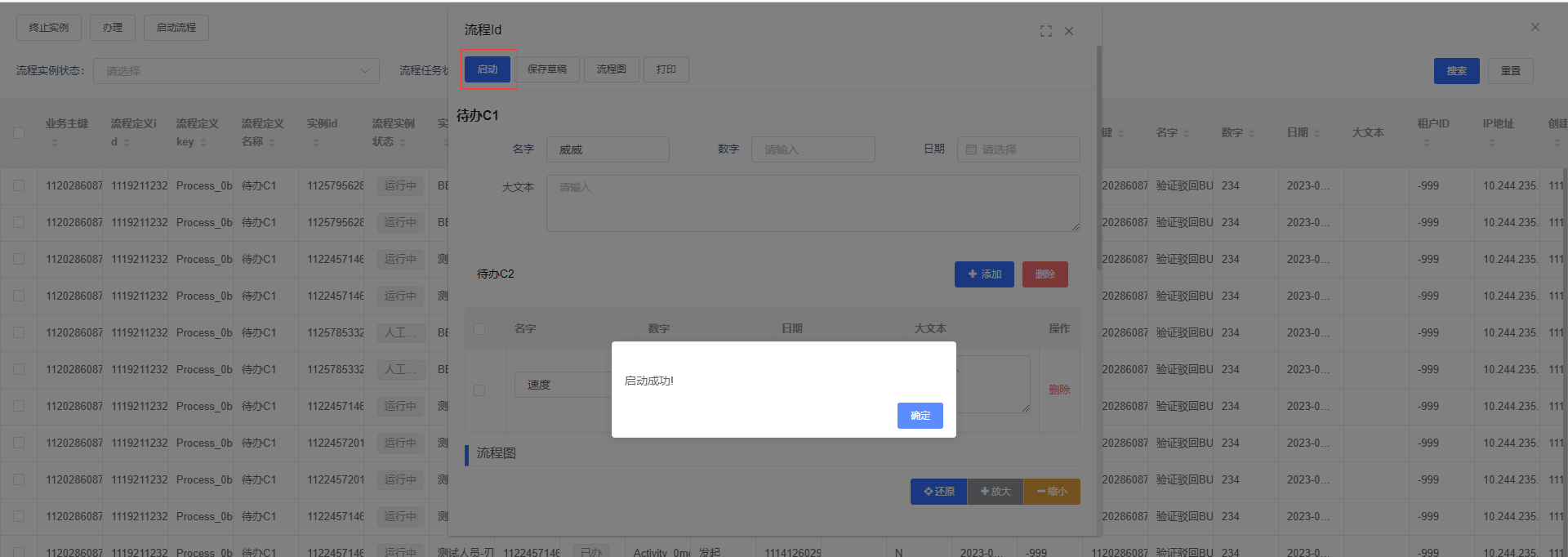Image resolution: width=1568 pixels, height=557 pixels.
Task: Add a row with the blue 添加 button
Action: point(983,274)
